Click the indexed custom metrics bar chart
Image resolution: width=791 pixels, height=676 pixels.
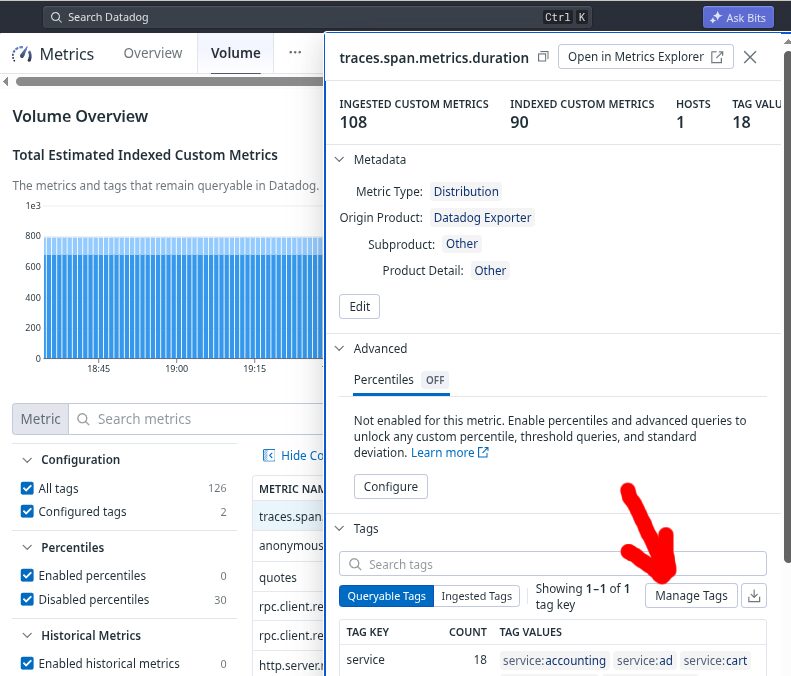pos(184,298)
